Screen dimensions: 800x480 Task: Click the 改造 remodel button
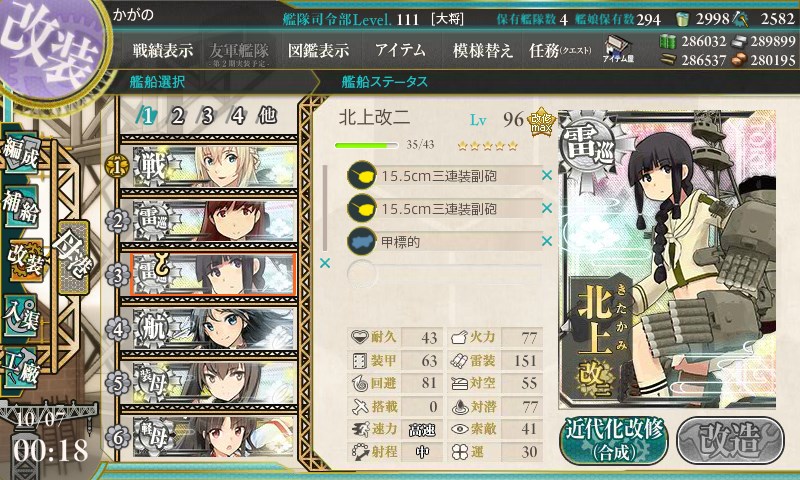(x=730, y=440)
